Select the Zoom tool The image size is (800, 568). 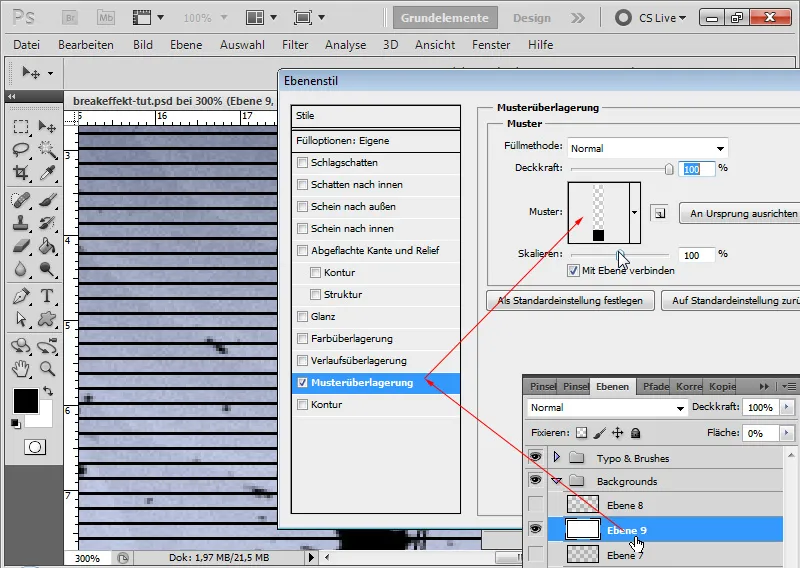[47, 368]
